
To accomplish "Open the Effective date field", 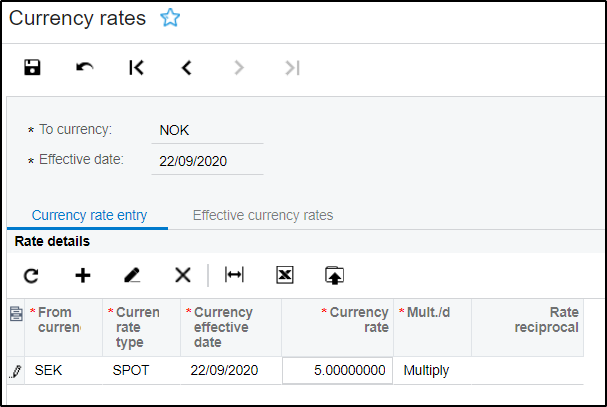I will click(x=206, y=161).
